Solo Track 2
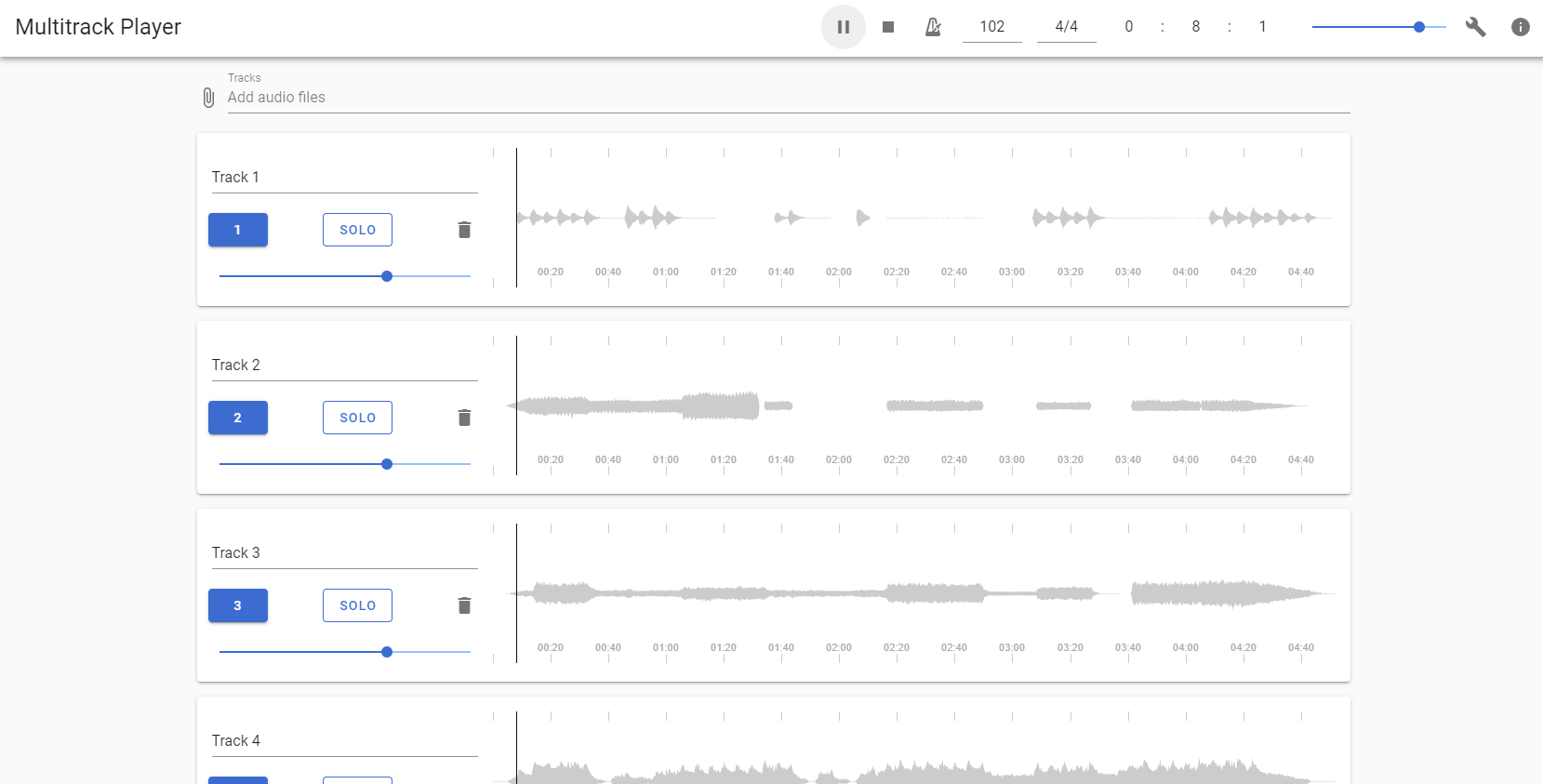 pyautogui.click(x=357, y=418)
